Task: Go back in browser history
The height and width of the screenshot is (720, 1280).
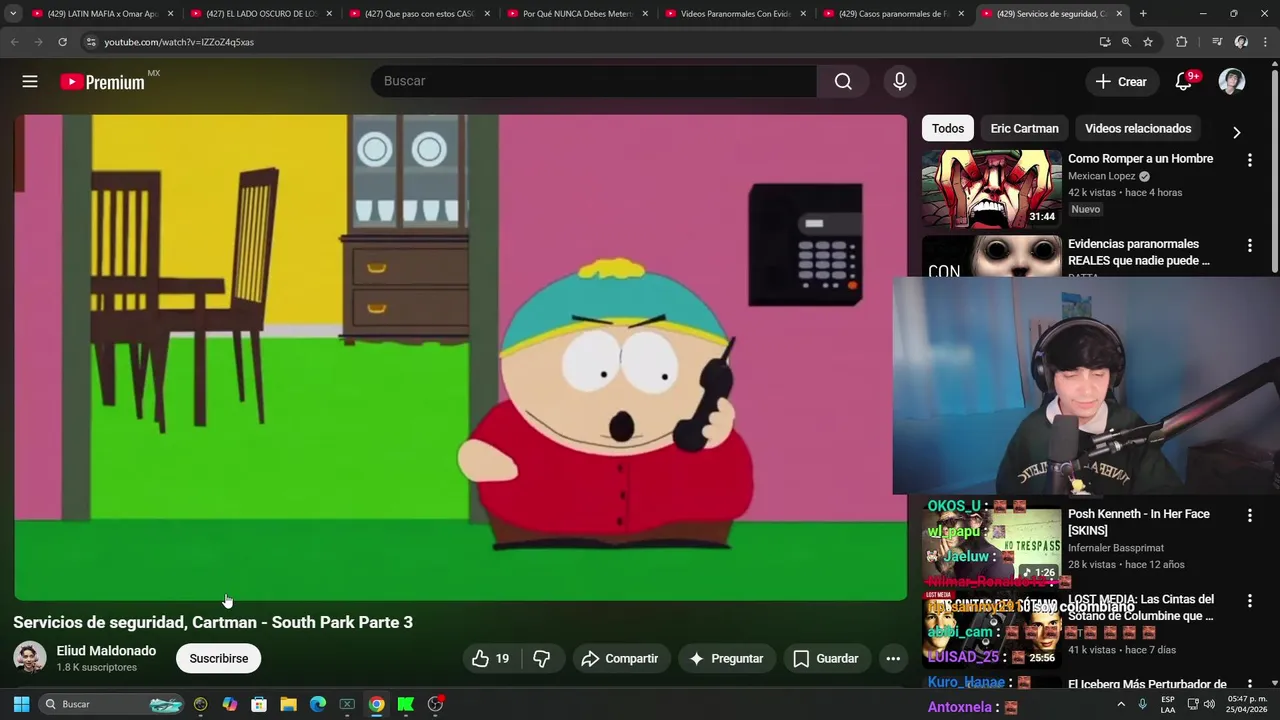Action: pos(14,42)
